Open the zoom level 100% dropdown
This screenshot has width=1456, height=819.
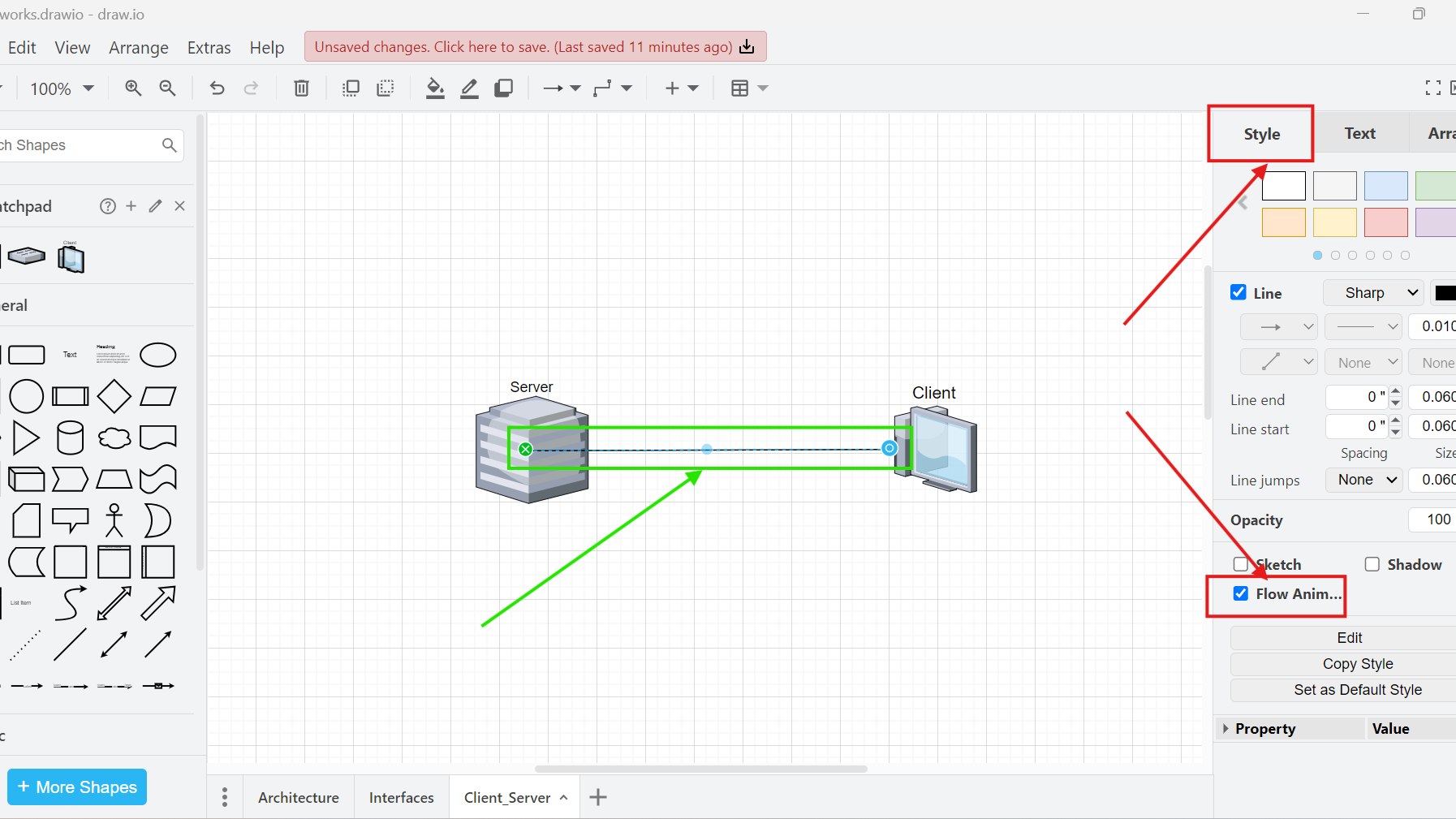61,88
